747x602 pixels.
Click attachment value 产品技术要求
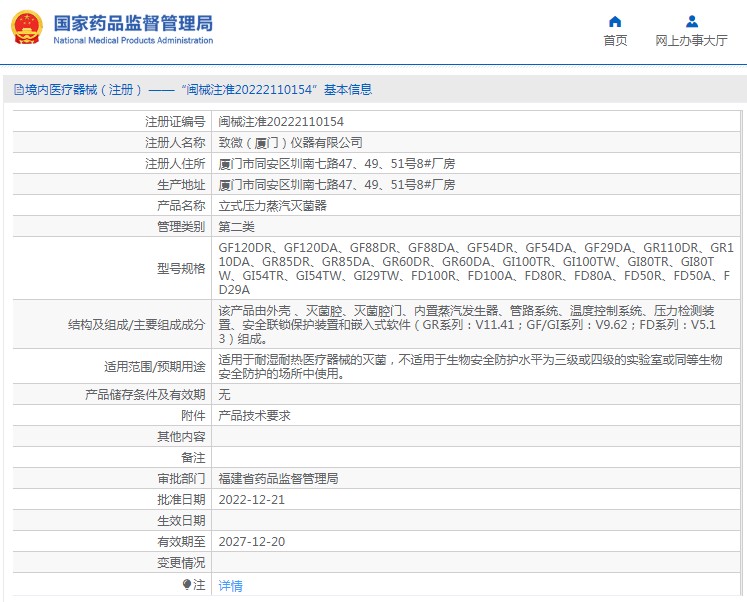[254, 416]
